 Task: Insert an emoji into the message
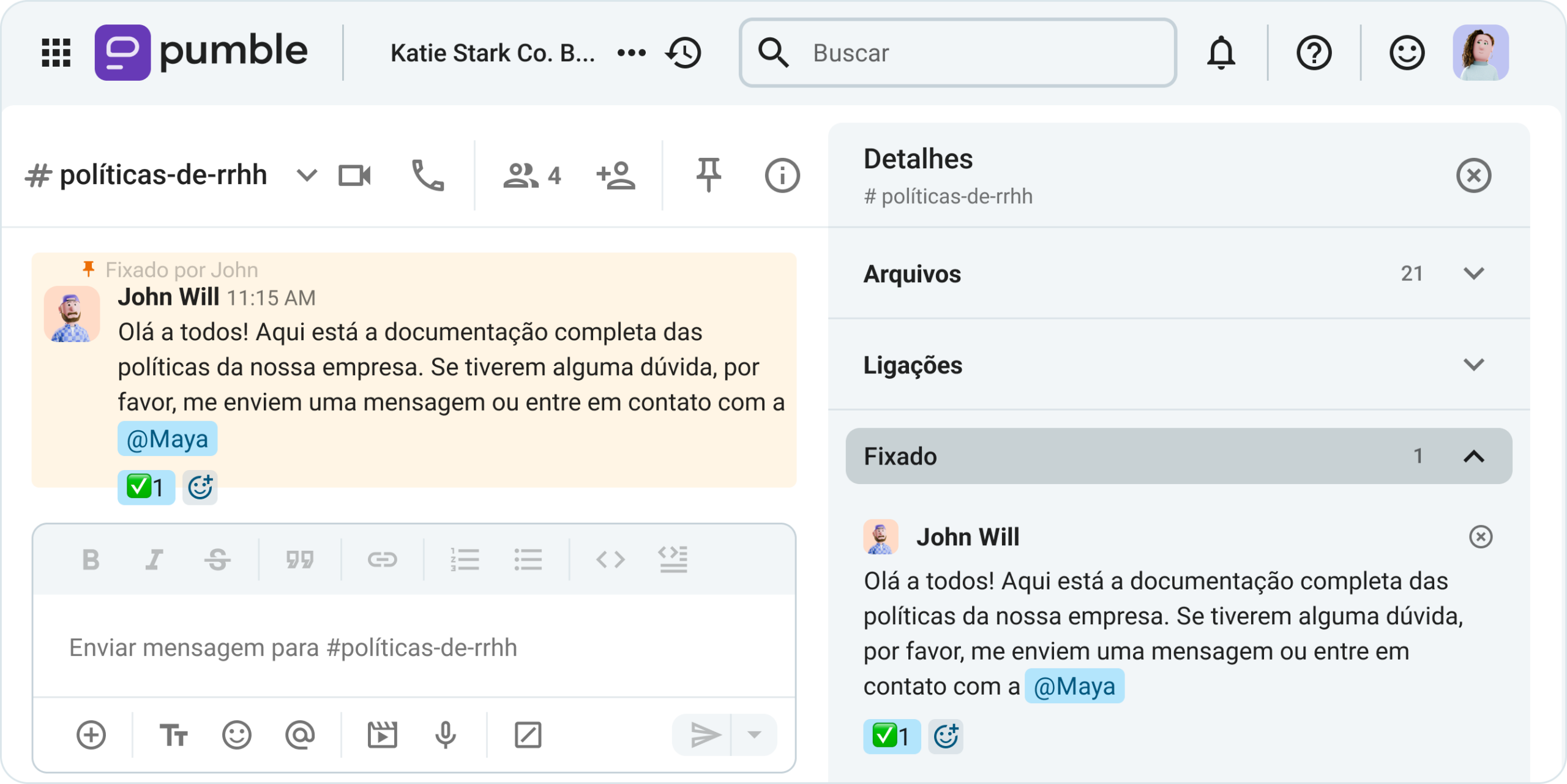[238, 734]
